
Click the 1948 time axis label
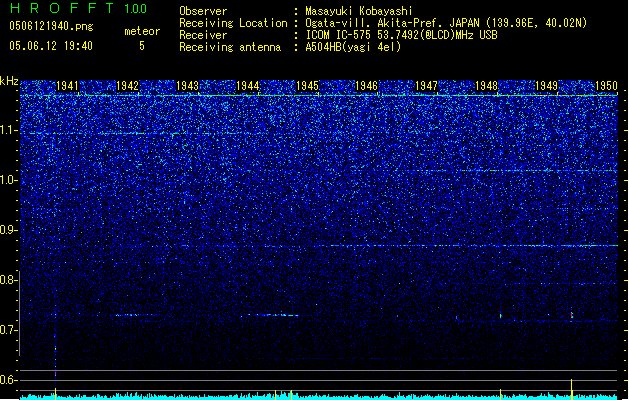click(487, 86)
